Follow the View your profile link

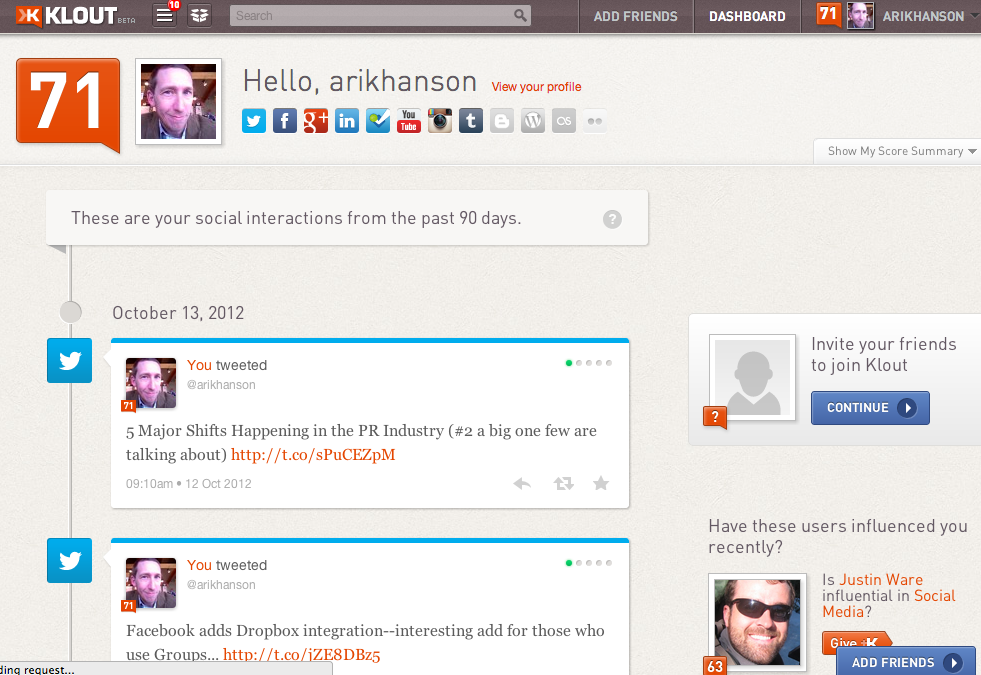pos(536,87)
